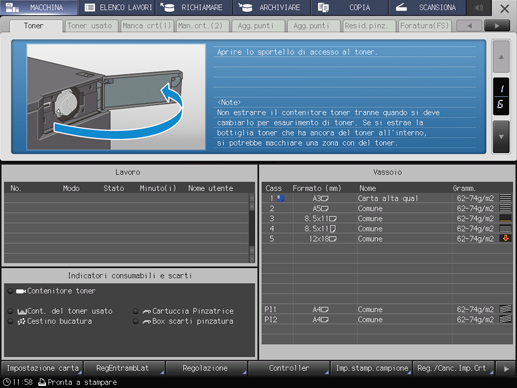The height and width of the screenshot is (388, 517).
Task: Open the Regolazione menu
Action: 207,368
